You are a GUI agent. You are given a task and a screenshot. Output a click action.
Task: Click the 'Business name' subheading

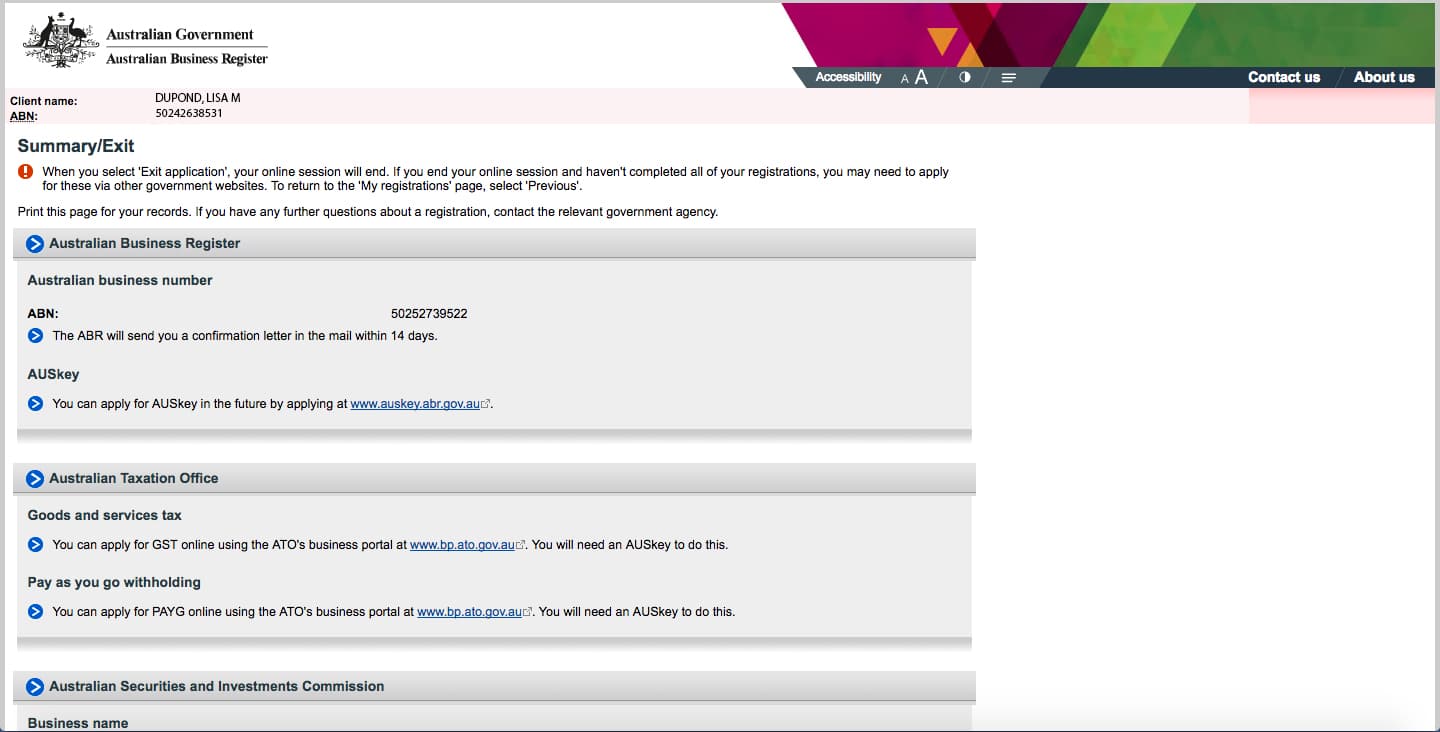point(78,722)
